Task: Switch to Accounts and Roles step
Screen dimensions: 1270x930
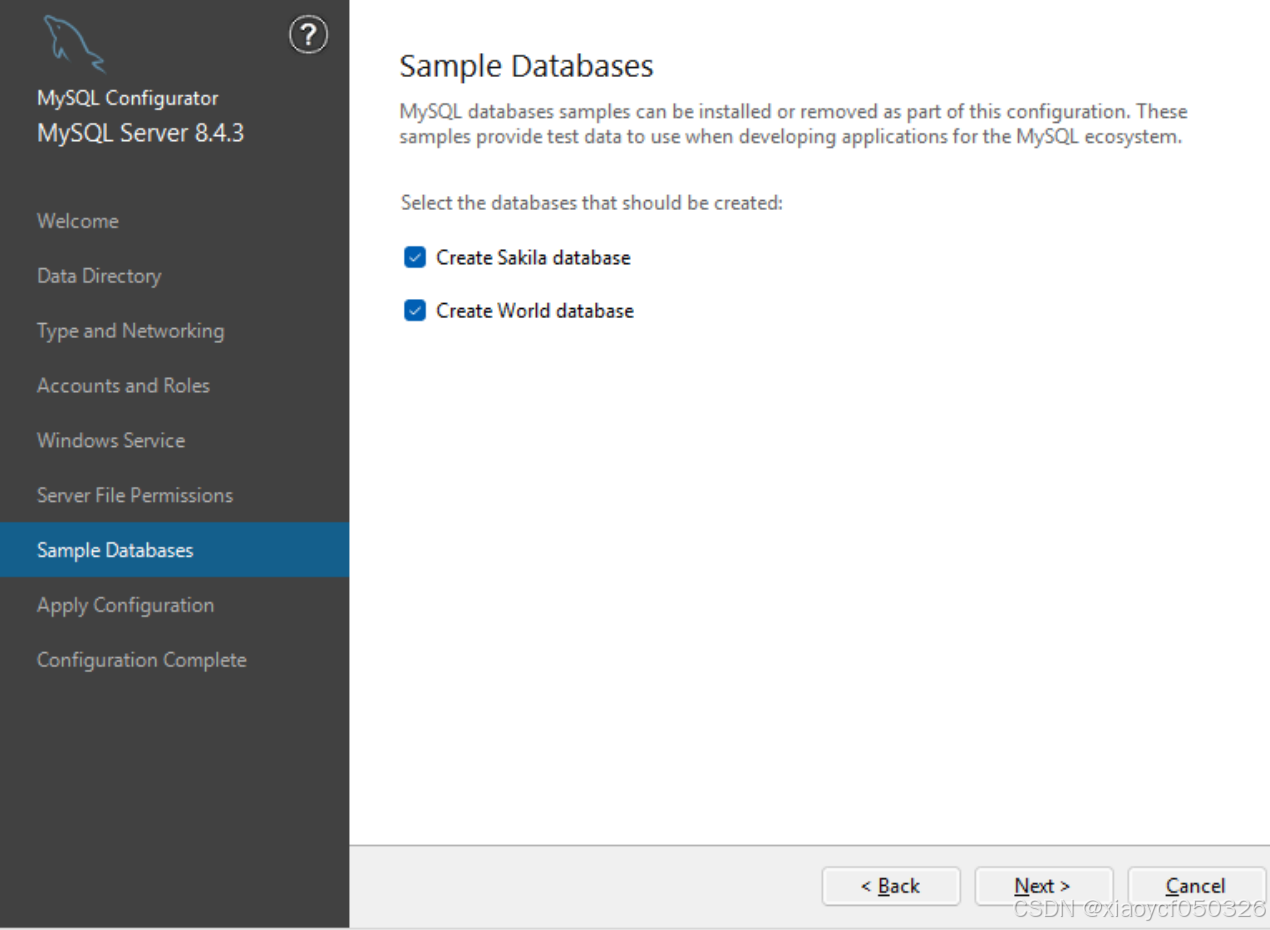Action: (124, 386)
